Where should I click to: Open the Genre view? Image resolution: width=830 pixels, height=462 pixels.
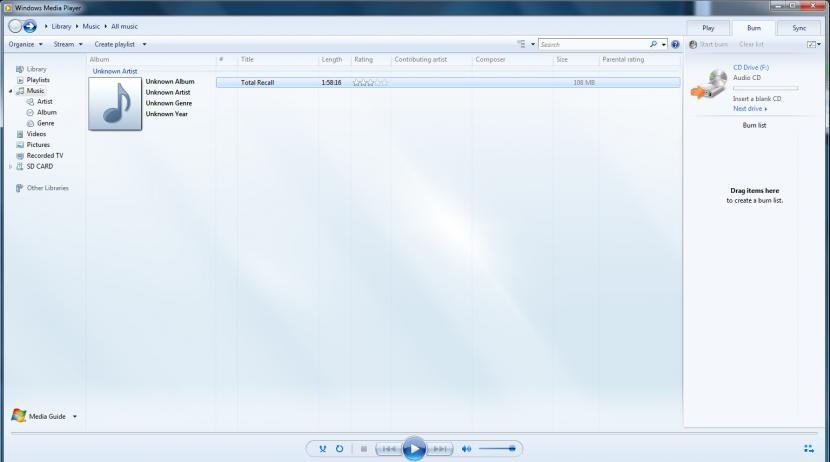point(46,123)
